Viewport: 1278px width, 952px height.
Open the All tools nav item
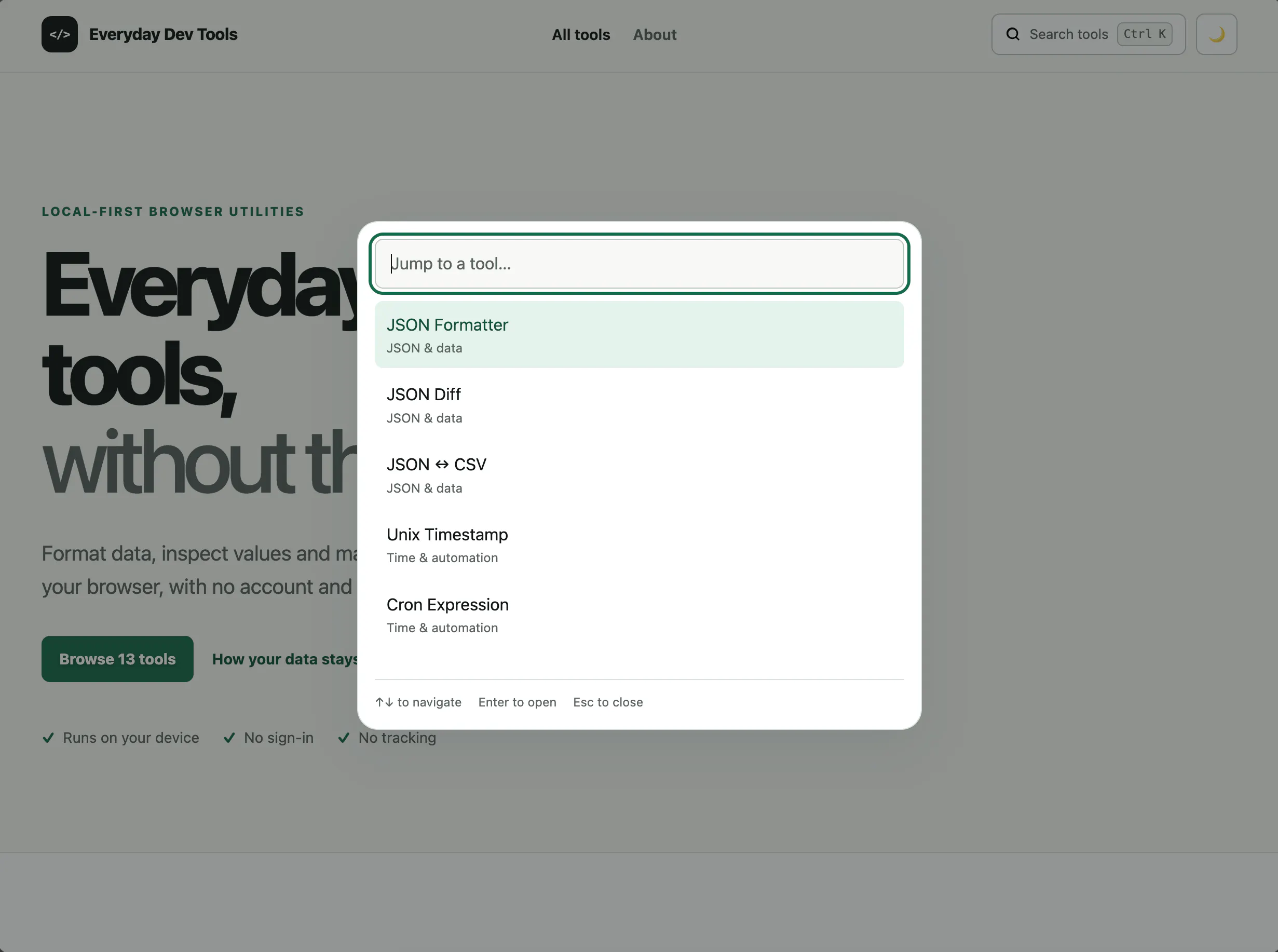[581, 35]
